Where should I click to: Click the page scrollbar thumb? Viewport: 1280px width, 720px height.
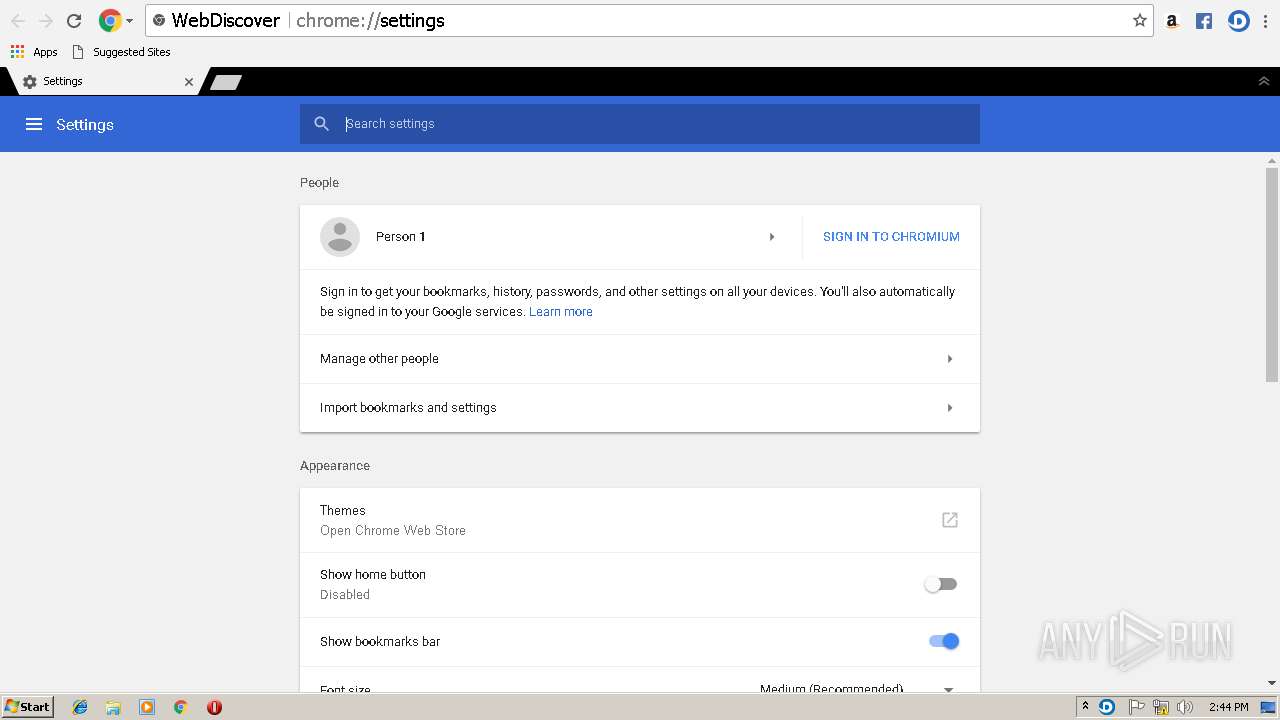pyautogui.click(x=1272, y=275)
